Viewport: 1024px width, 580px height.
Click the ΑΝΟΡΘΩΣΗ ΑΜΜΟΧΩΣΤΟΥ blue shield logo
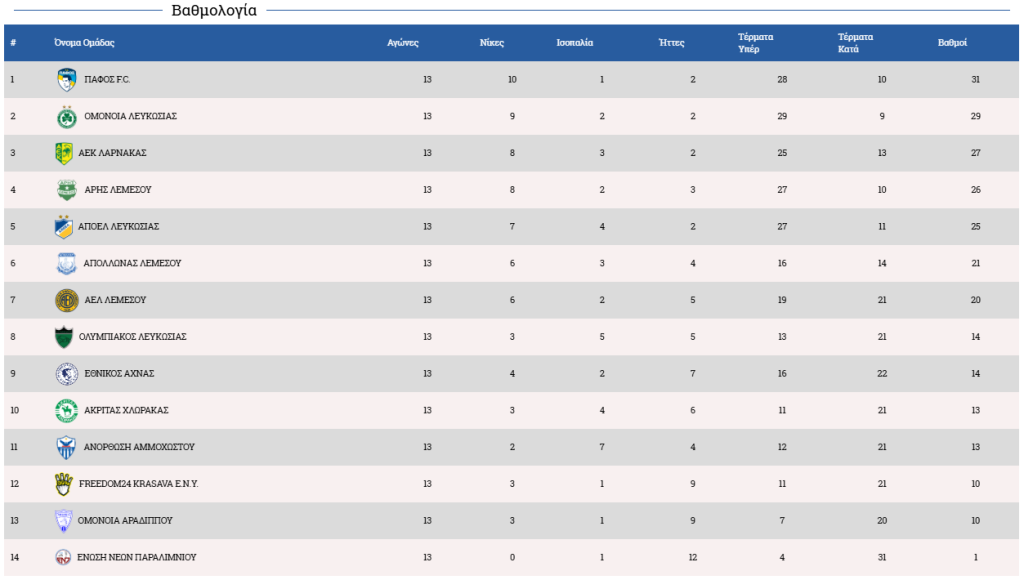66,447
